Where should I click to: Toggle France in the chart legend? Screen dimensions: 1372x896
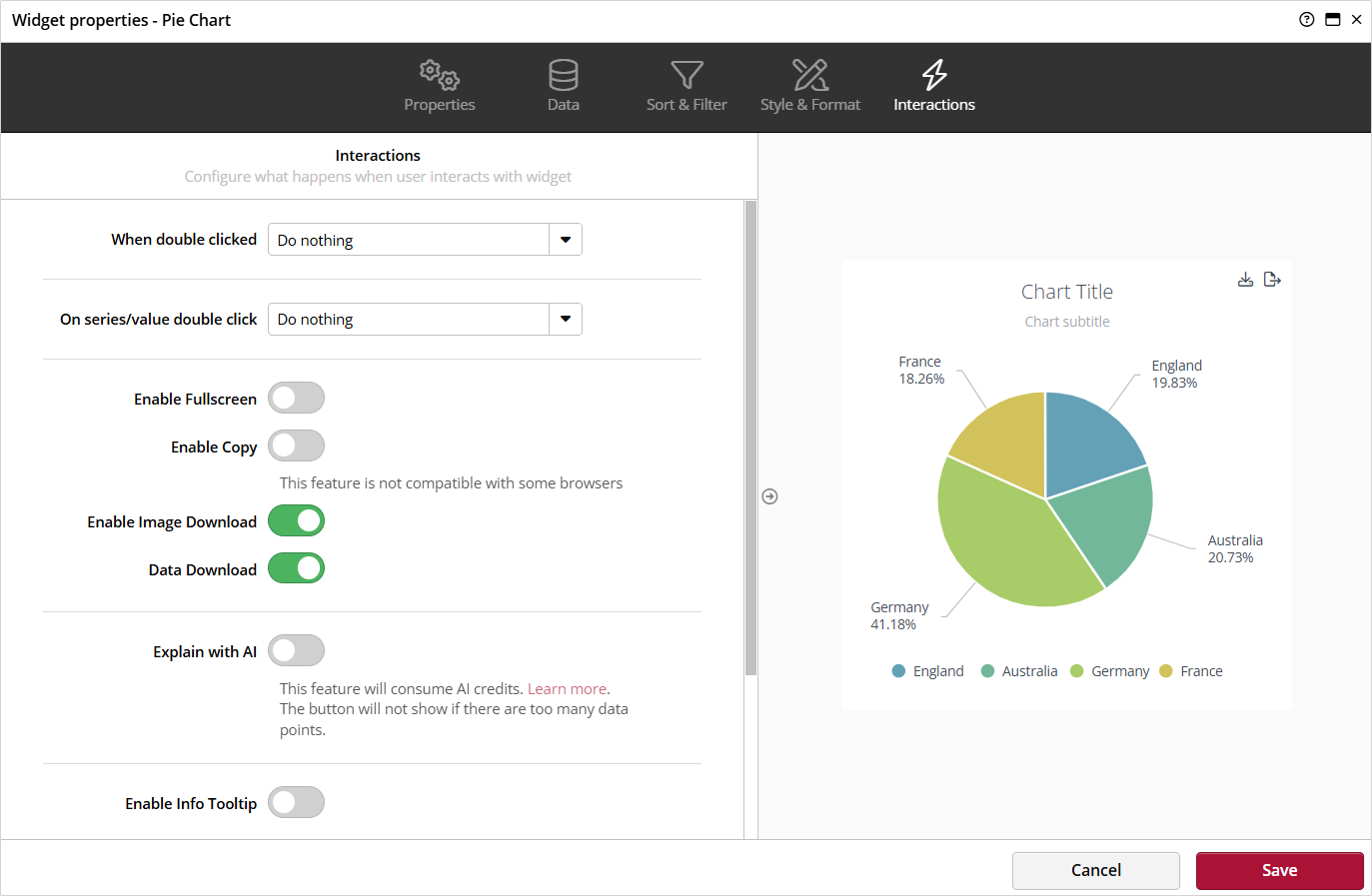(1190, 671)
